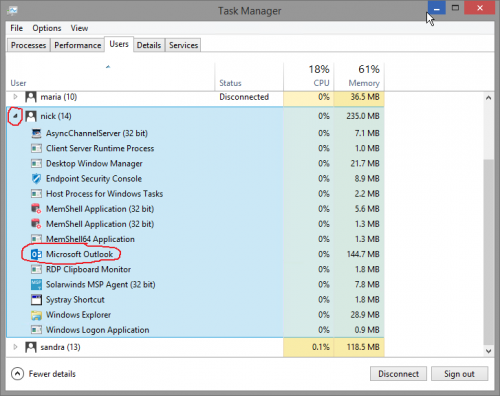Click the MemShell64 Application icon

36,239
